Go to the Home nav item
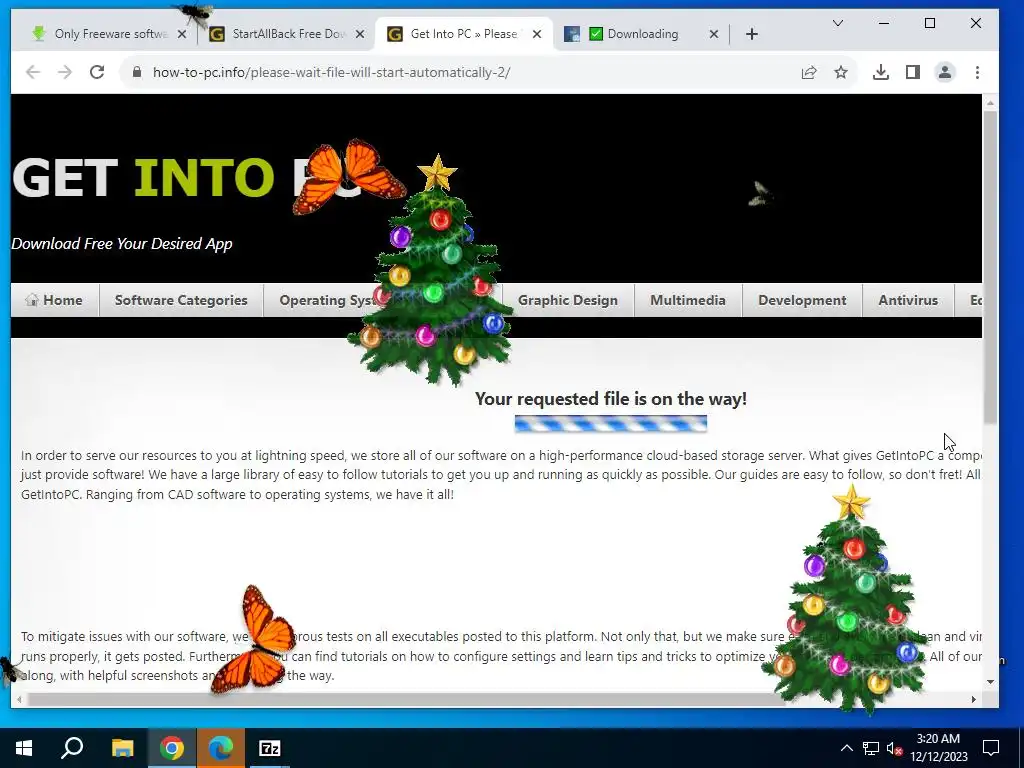 55,300
